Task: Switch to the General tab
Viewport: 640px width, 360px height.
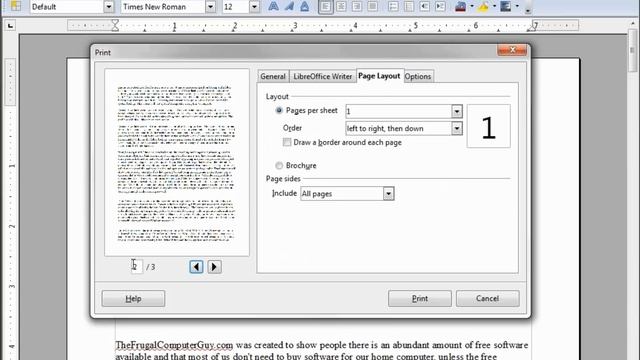Action: pos(273,77)
